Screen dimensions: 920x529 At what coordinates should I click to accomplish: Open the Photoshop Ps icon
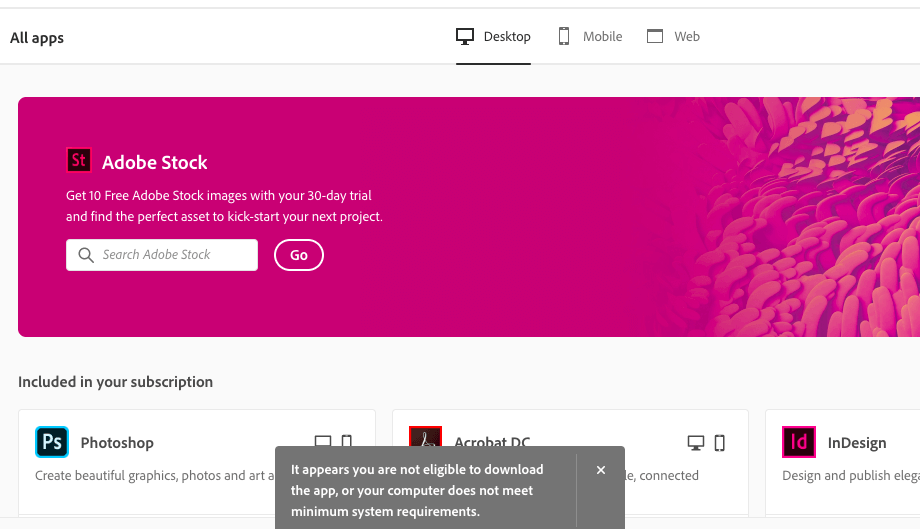(x=52, y=442)
